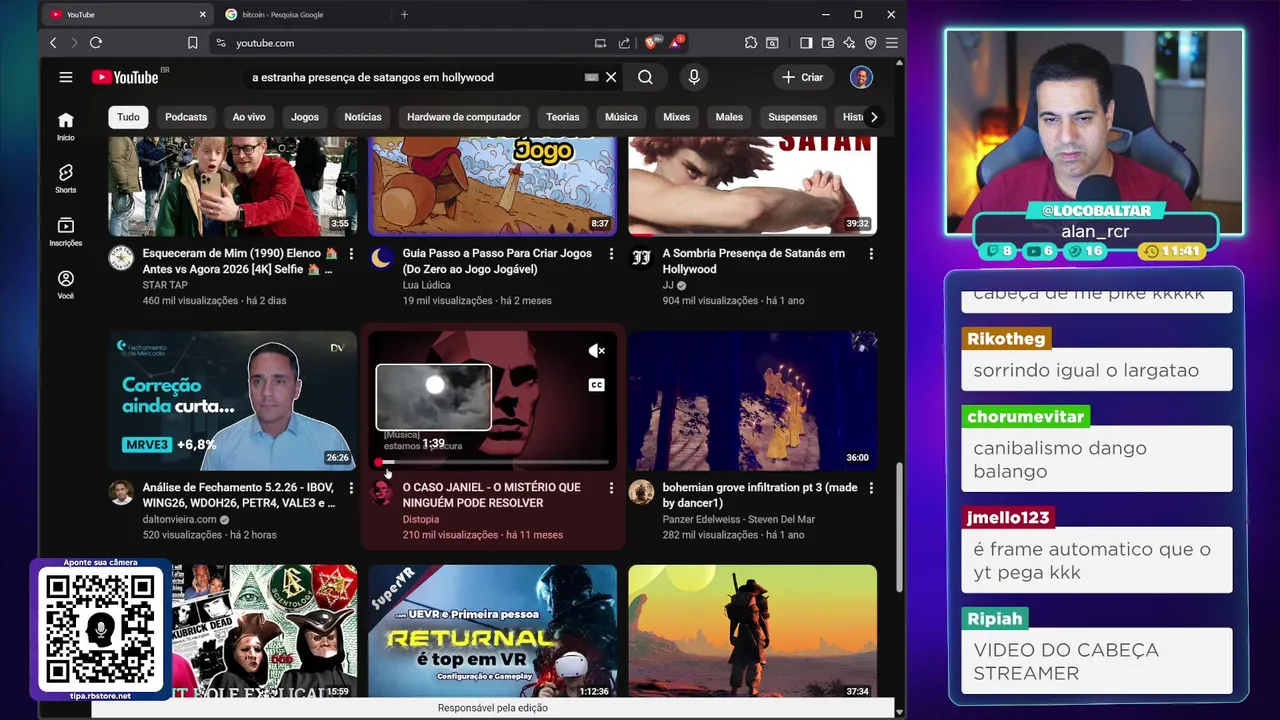This screenshot has height=720, width=1280.
Task: Open bohemian grove infiltration pt 3 title
Action: (x=759, y=495)
